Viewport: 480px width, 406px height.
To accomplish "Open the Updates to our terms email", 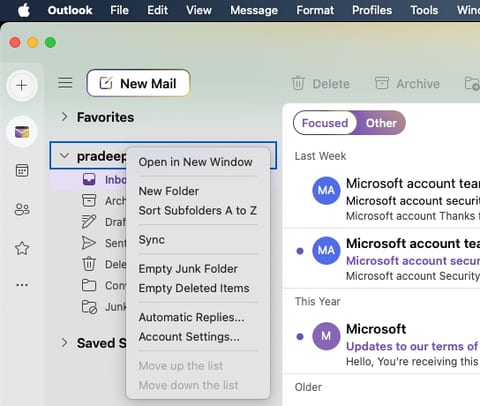I will pos(382,345).
